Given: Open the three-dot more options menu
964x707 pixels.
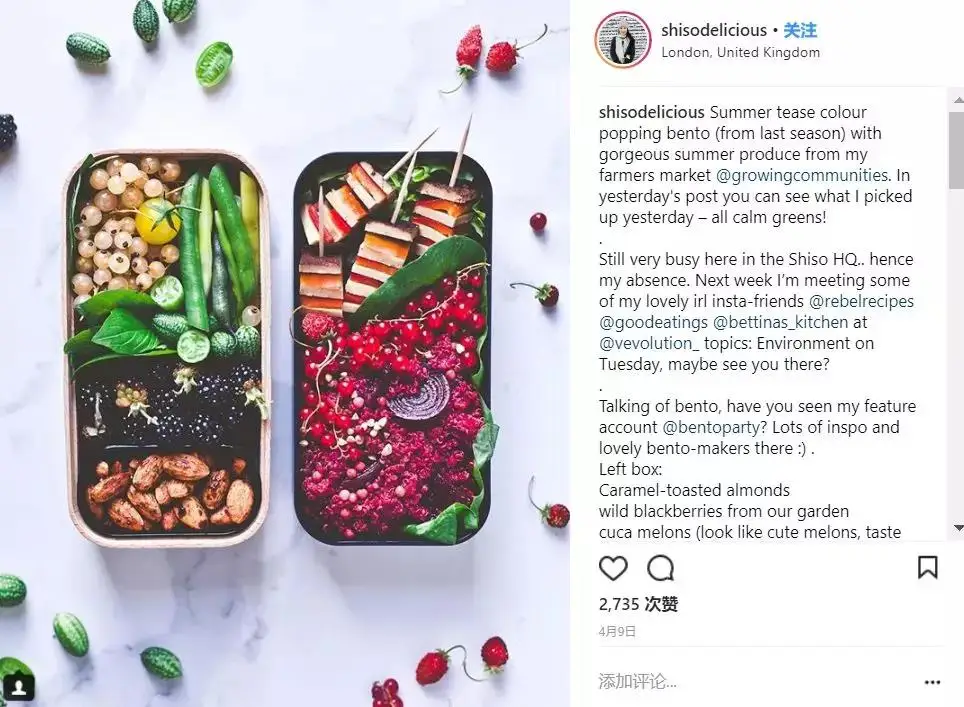Looking at the screenshot, I should point(932,682).
